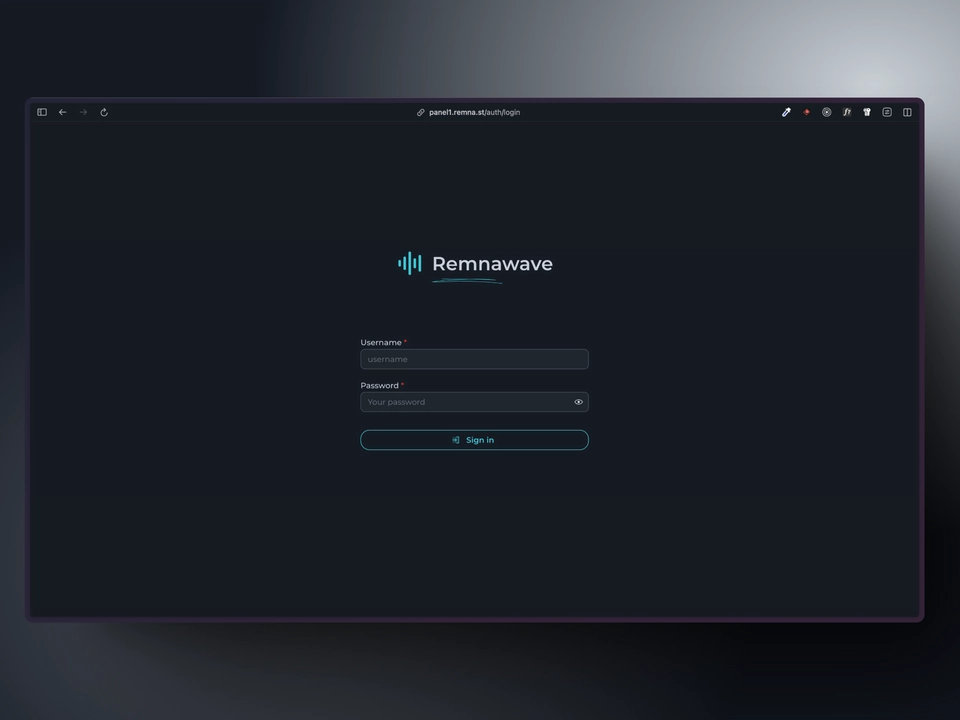
Task: Click the username input field
Action: coord(474,359)
